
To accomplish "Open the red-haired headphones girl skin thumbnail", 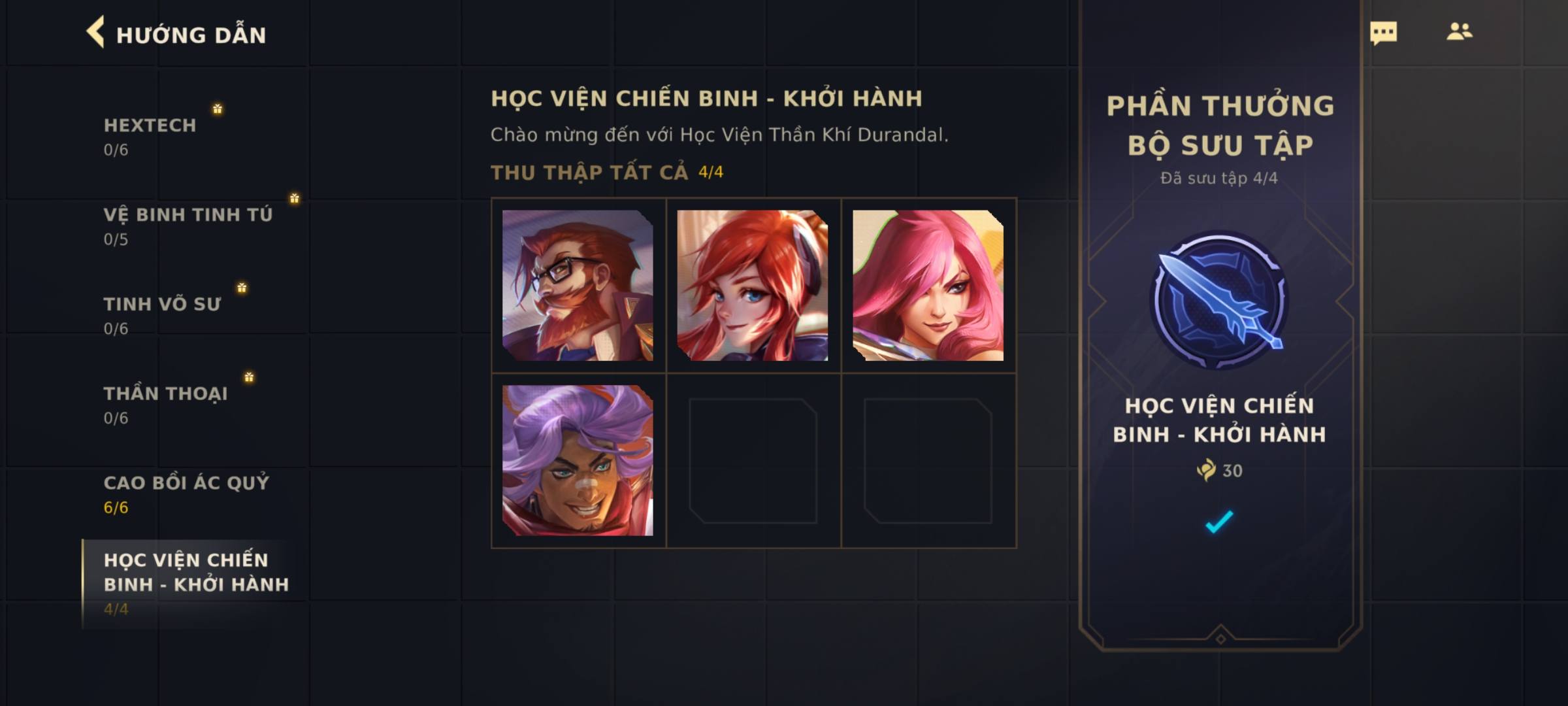I will click(753, 285).
